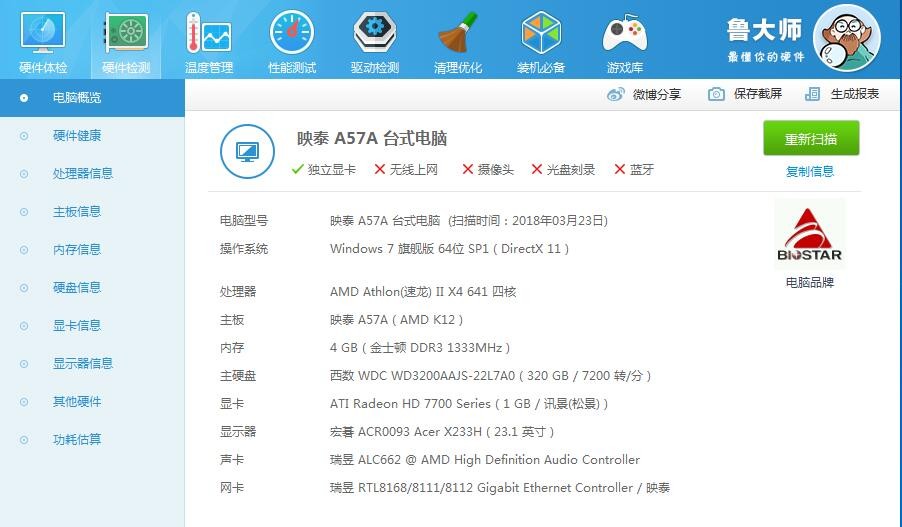Screen dimensions: 902x527
Task: Select the 硬件检测 hardware detection icon
Action: point(126,33)
